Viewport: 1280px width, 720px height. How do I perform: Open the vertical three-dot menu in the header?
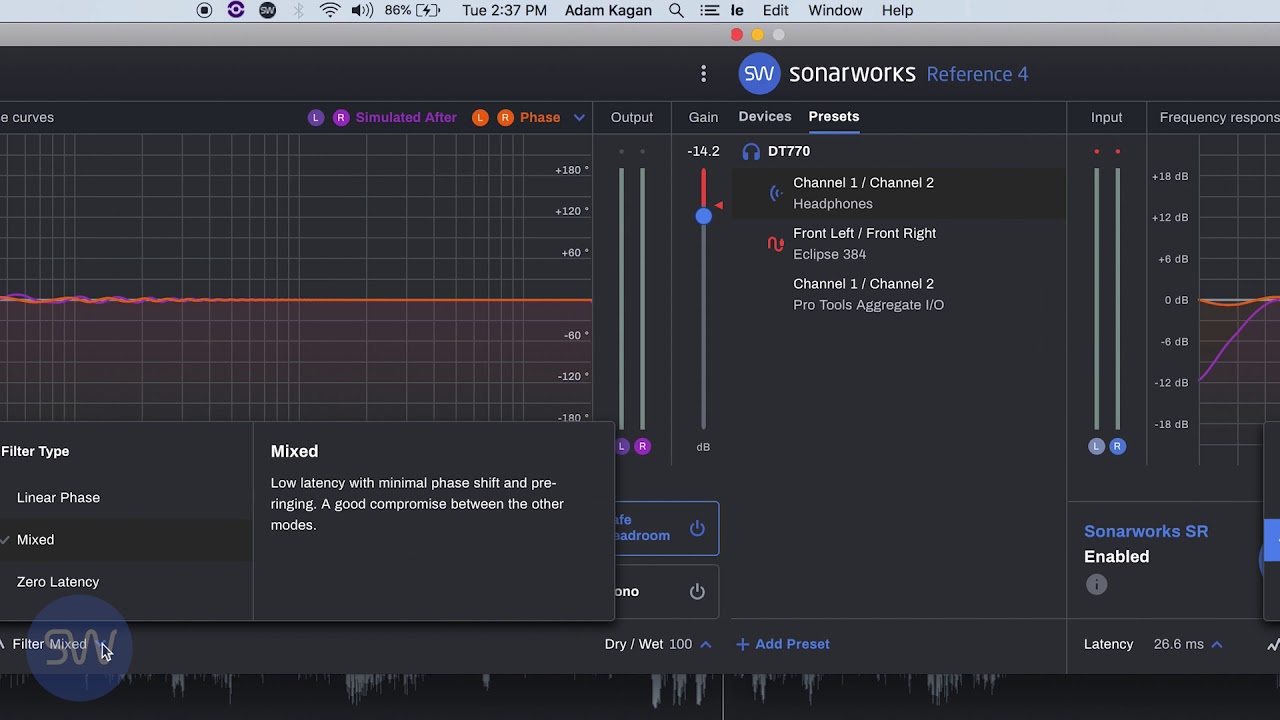703,73
